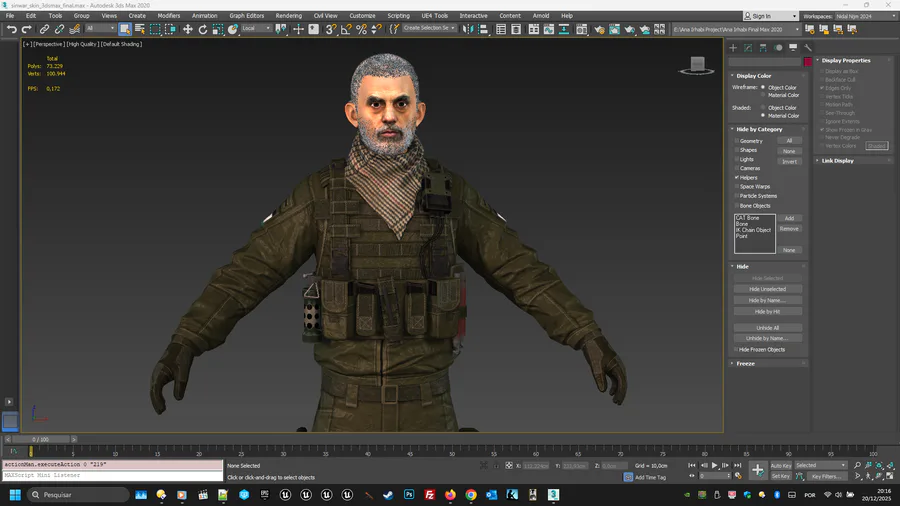The height and width of the screenshot is (506, 900).
Task: Open the Key Filters button
Action: 826,476
